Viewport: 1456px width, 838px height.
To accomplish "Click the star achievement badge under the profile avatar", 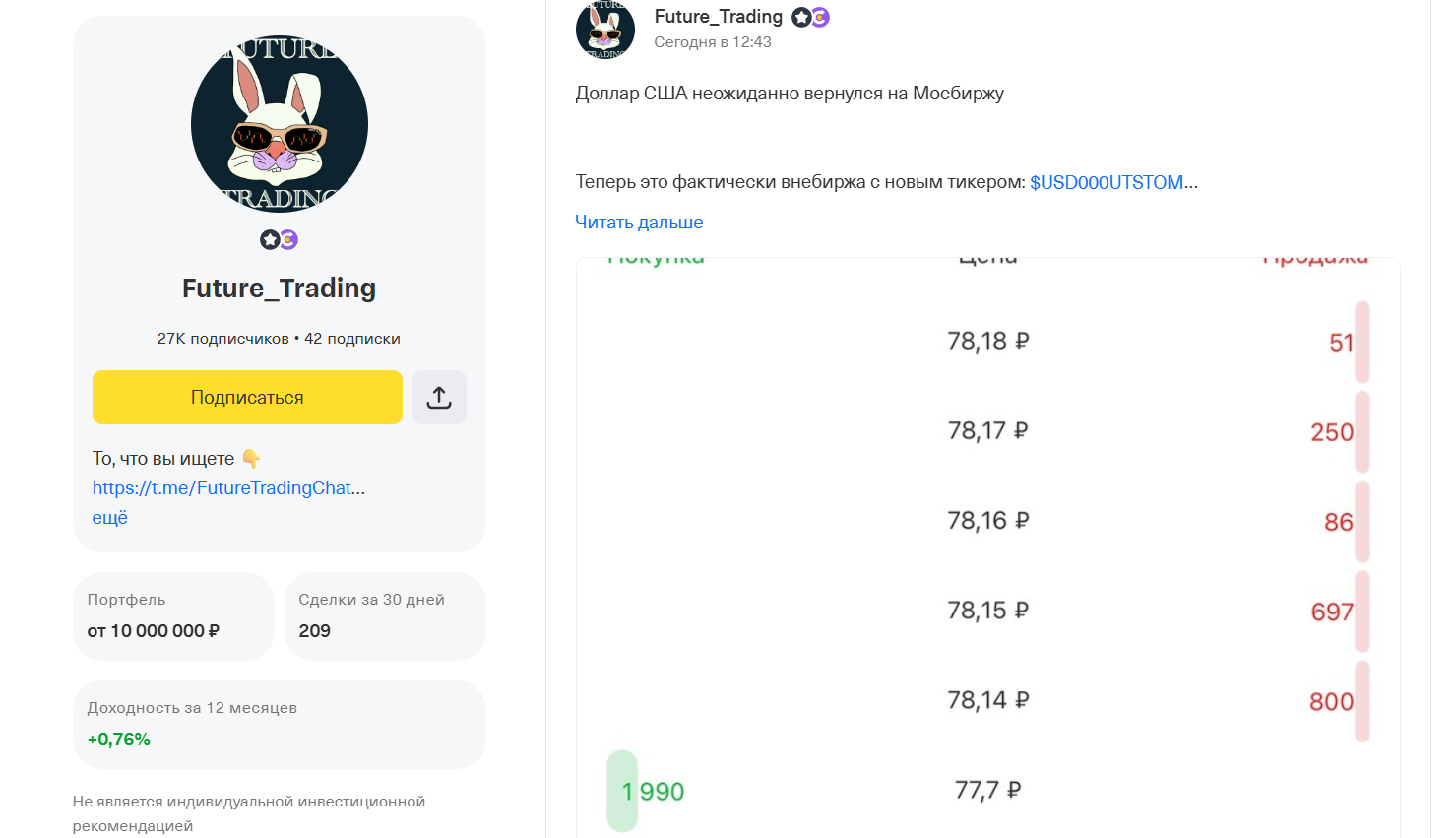I will point(268,239).
